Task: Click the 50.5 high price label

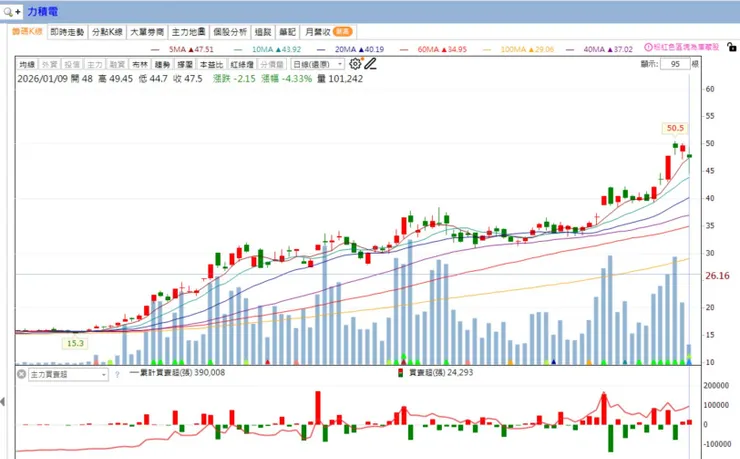Action: pyautogui.click(x=675, y=128)
